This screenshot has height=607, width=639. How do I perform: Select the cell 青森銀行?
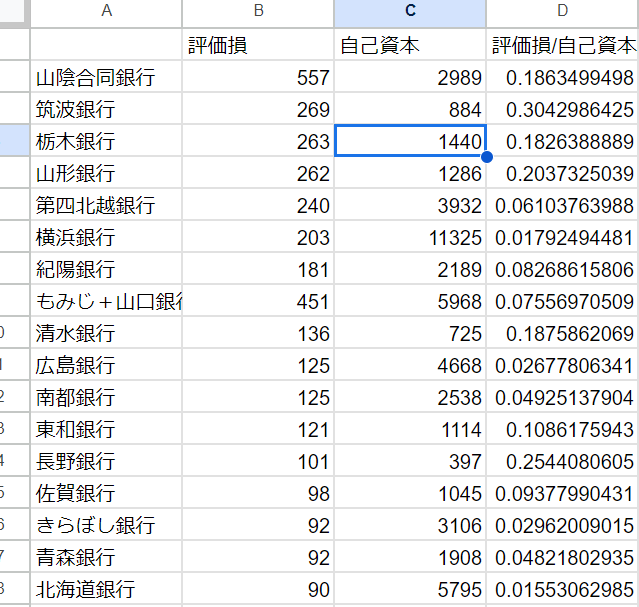point(106,557)
